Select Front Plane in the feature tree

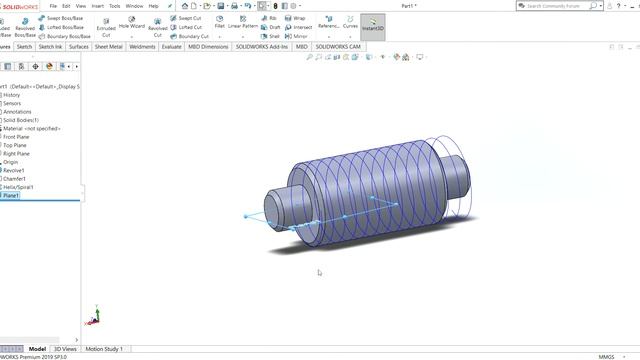pyautogui.click(x=16, y=137)
